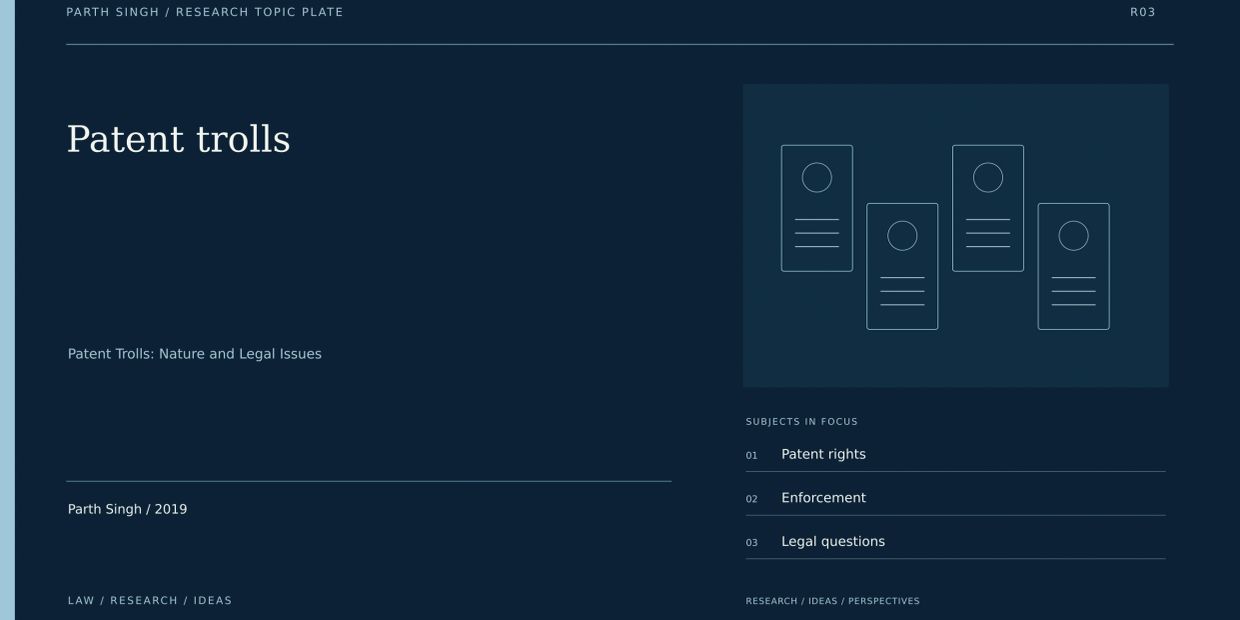Select the Patent rights subject
This screenshot has height=620, width=1240.
click(955, 454)
